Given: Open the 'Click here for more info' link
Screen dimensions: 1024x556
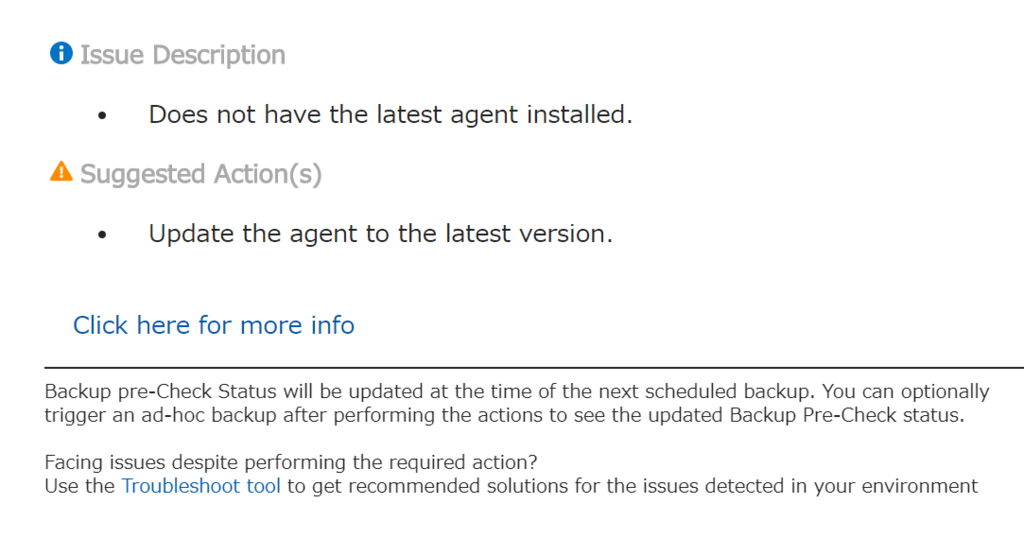Looking at the screenshot, I should pyautogui.click(x=213, y=325).
